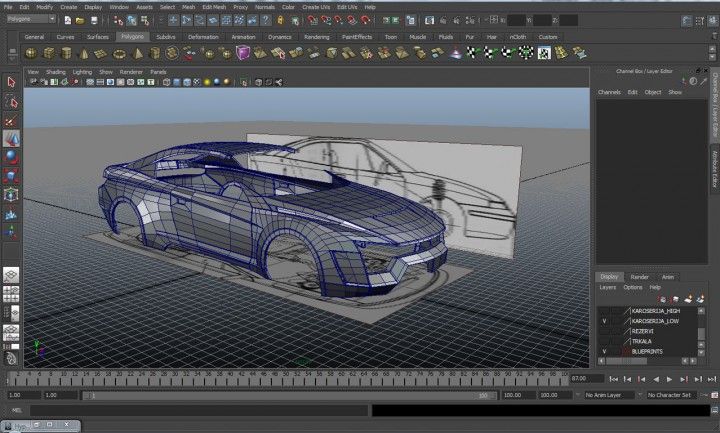Open the Render layer tab

pyautogui.click(x=639, y=277)
